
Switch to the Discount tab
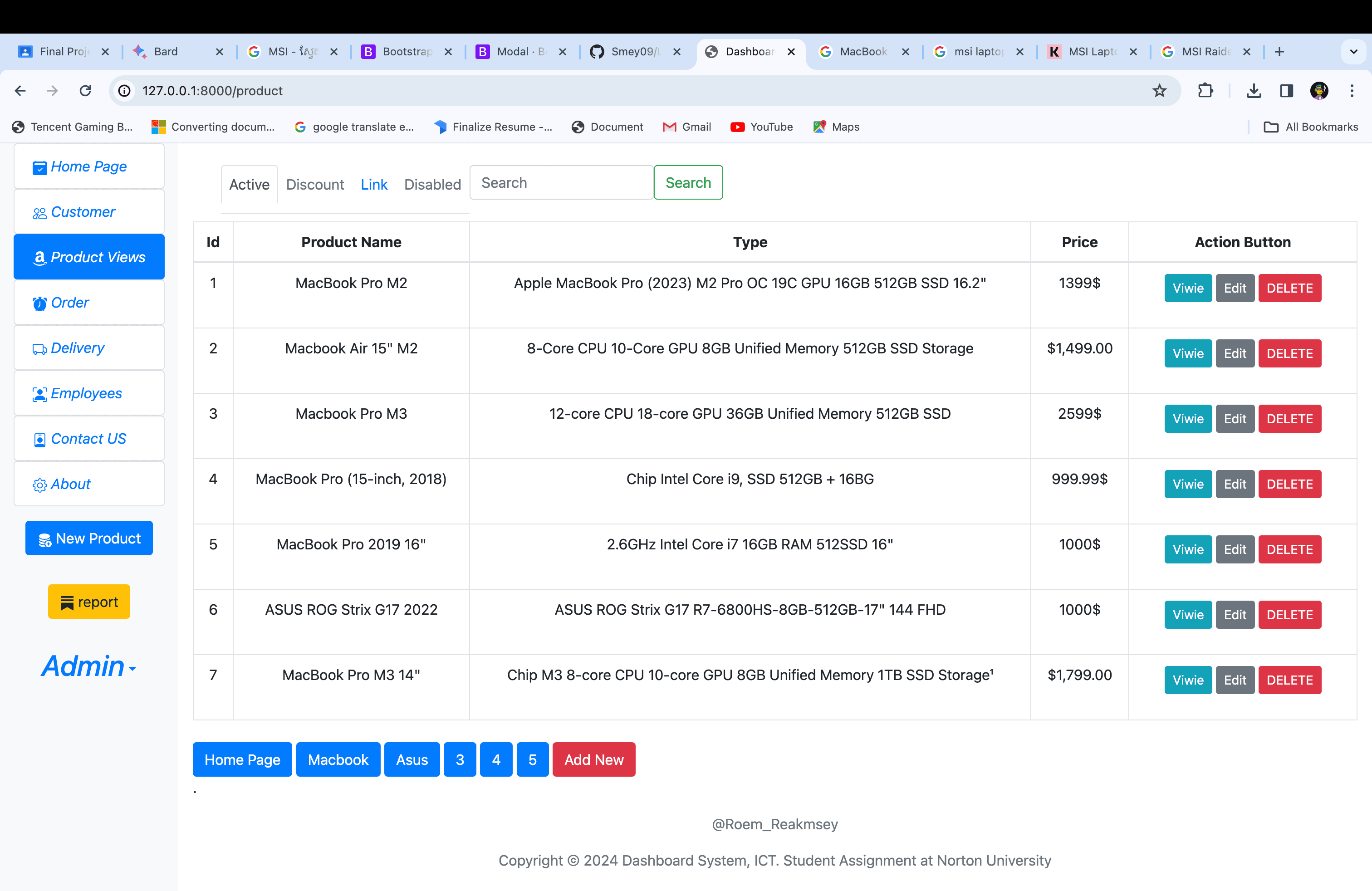point(315,184)
